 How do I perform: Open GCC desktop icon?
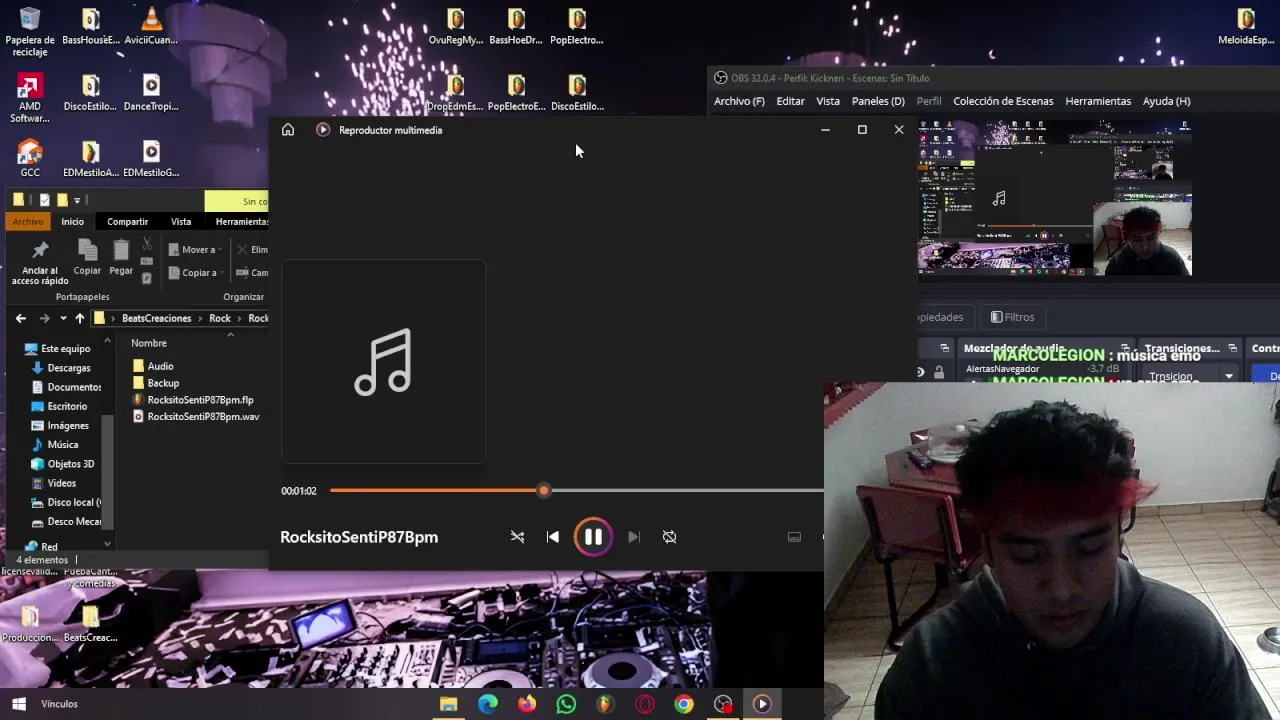pyautogui.click(x=30, y=158)
